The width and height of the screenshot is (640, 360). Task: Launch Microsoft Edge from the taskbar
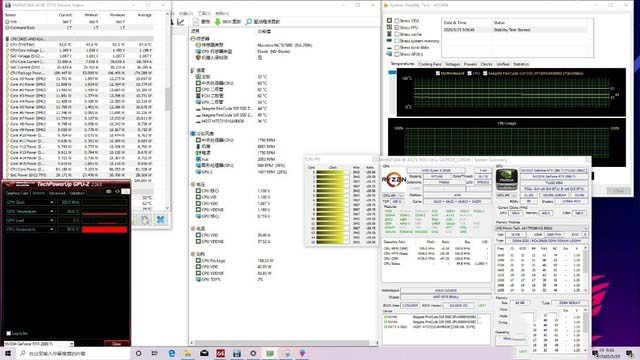click(x=172, y=353)
